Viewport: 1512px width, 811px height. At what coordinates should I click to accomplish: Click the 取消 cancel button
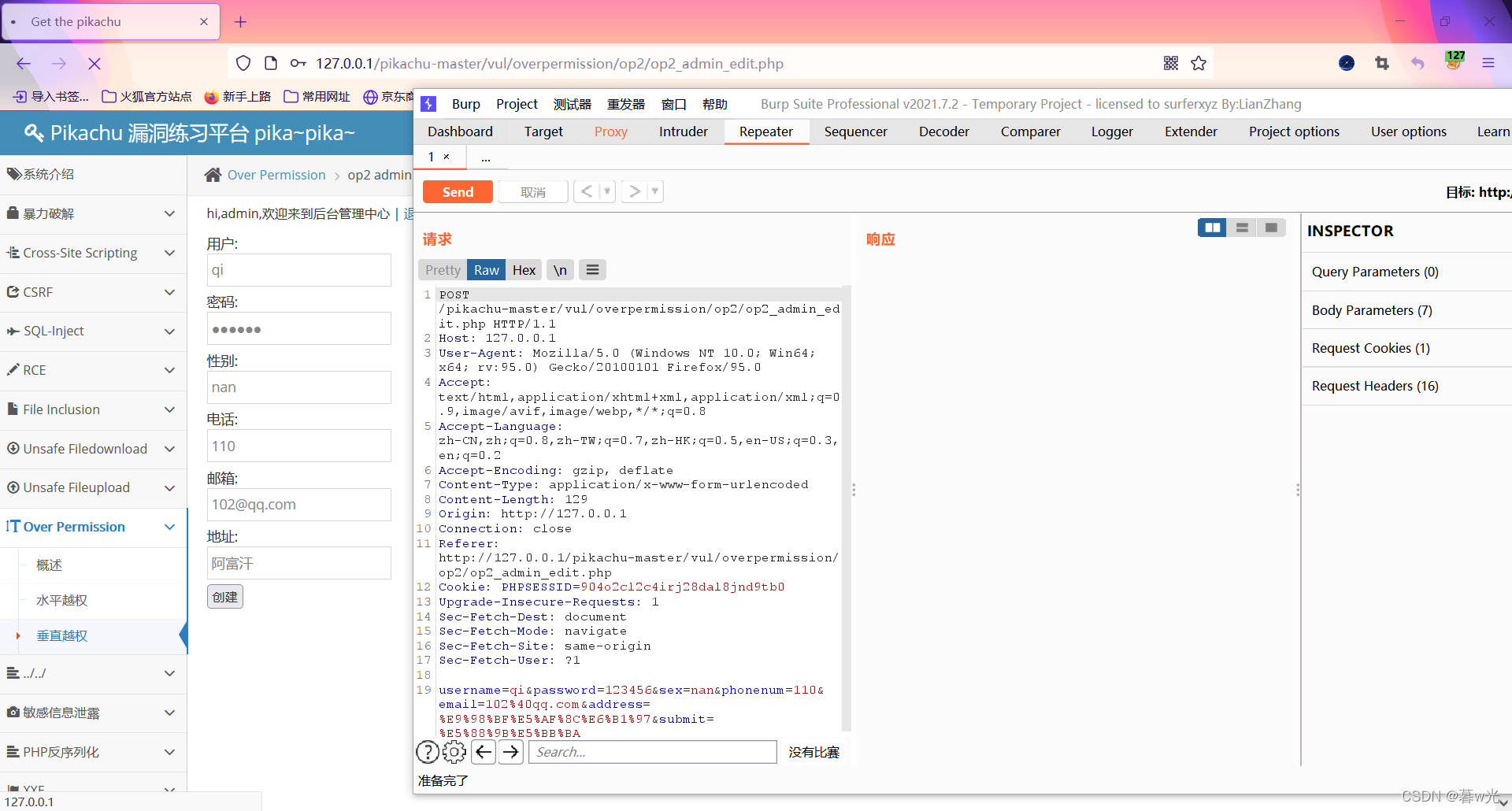[x=533, y=192]
